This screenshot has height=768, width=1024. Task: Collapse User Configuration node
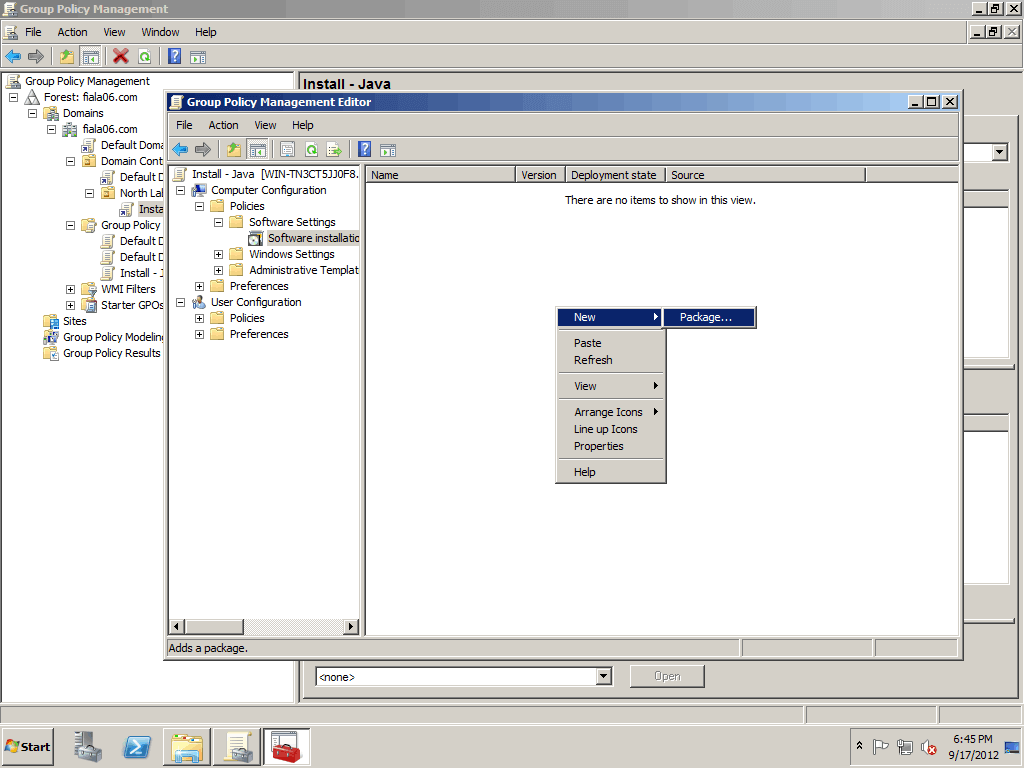point(181,302)
